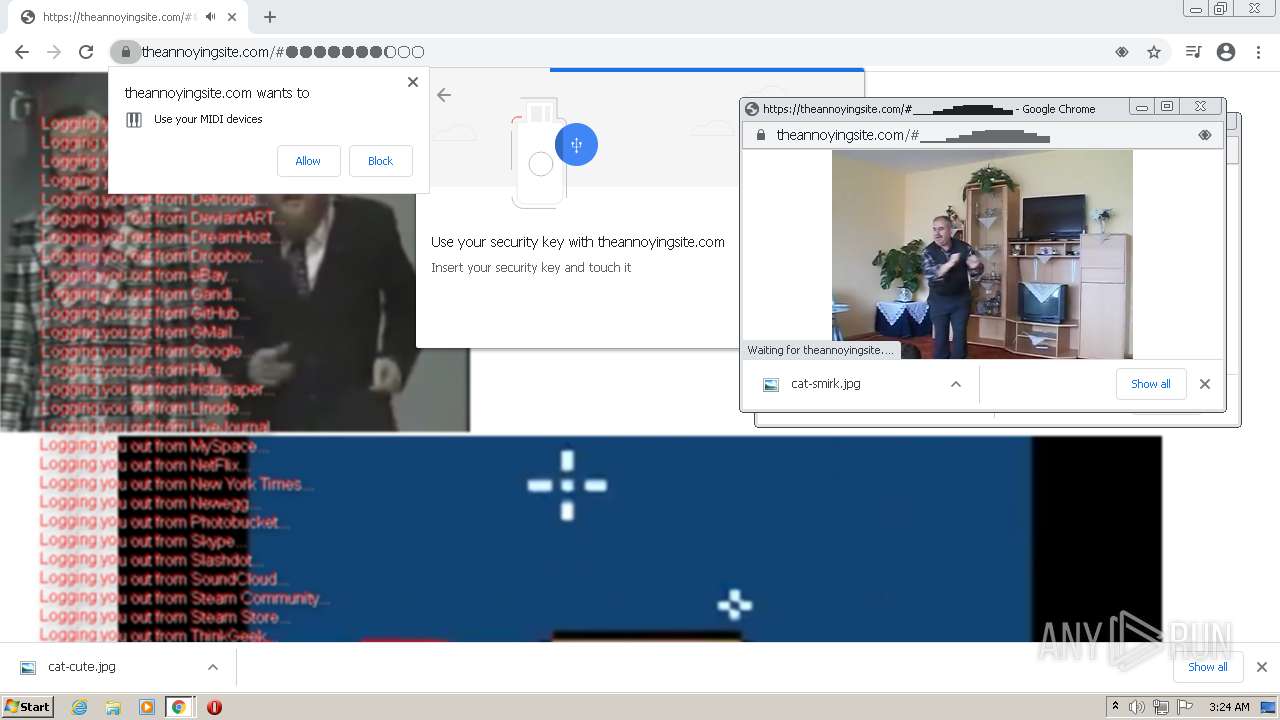Click the MIDI piano keyboard icon
The image size is (1280, 720).
coord(134,120)
